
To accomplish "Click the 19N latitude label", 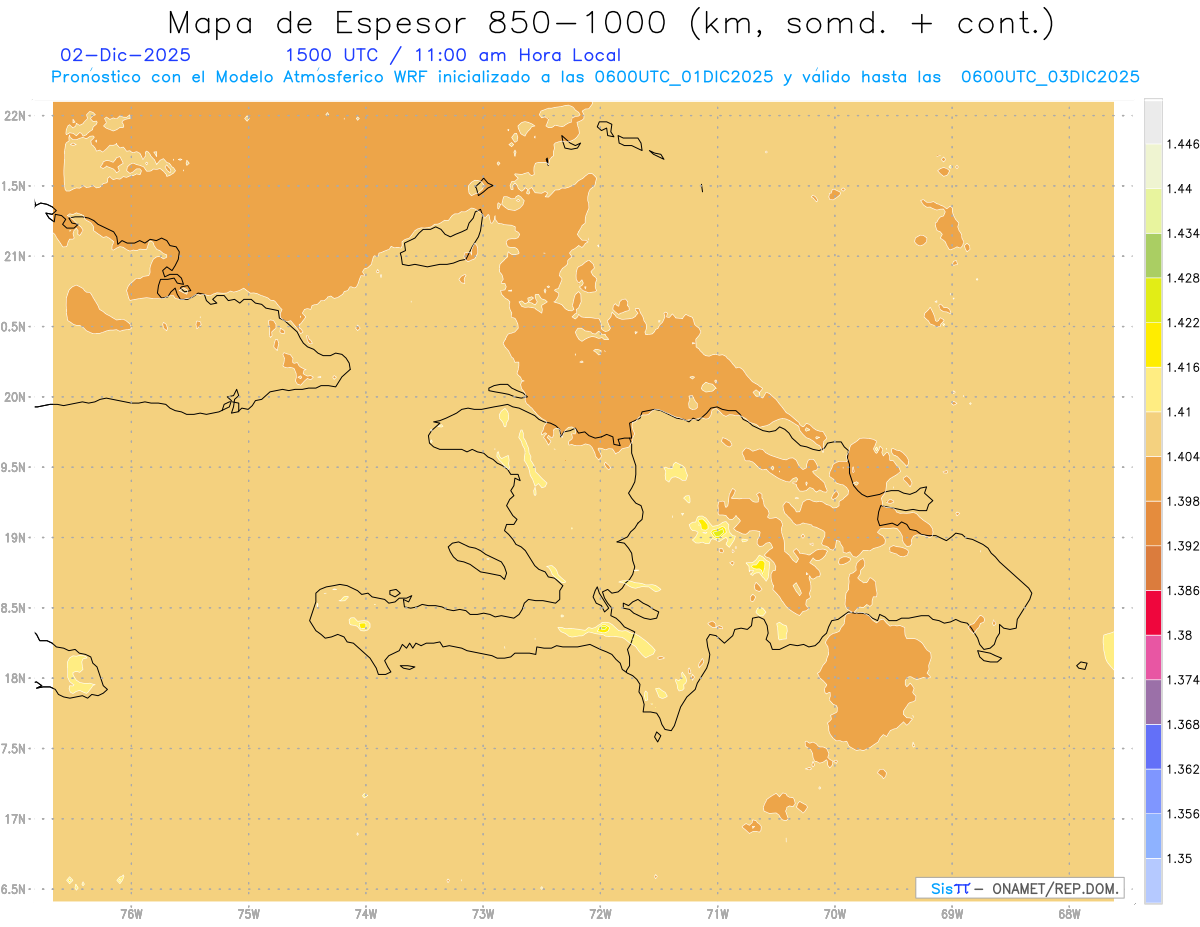I will (x=15, y=537).
